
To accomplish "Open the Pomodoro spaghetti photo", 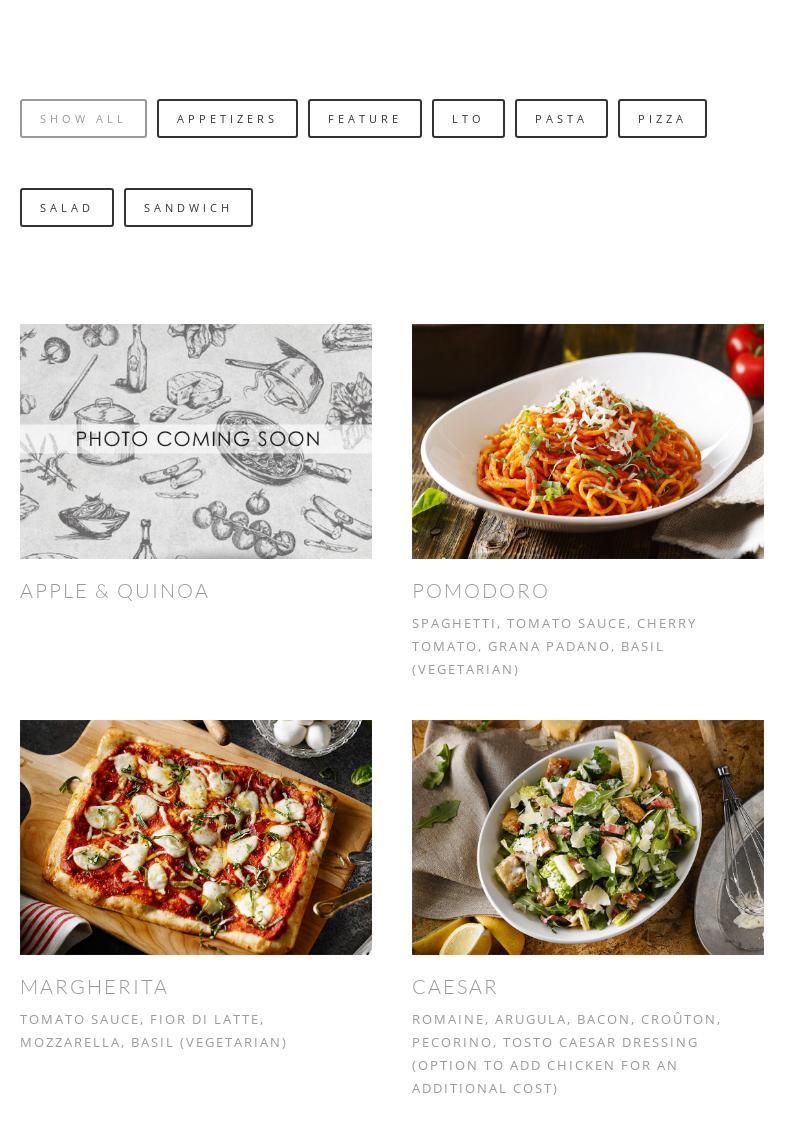I will tap(587, 441).
